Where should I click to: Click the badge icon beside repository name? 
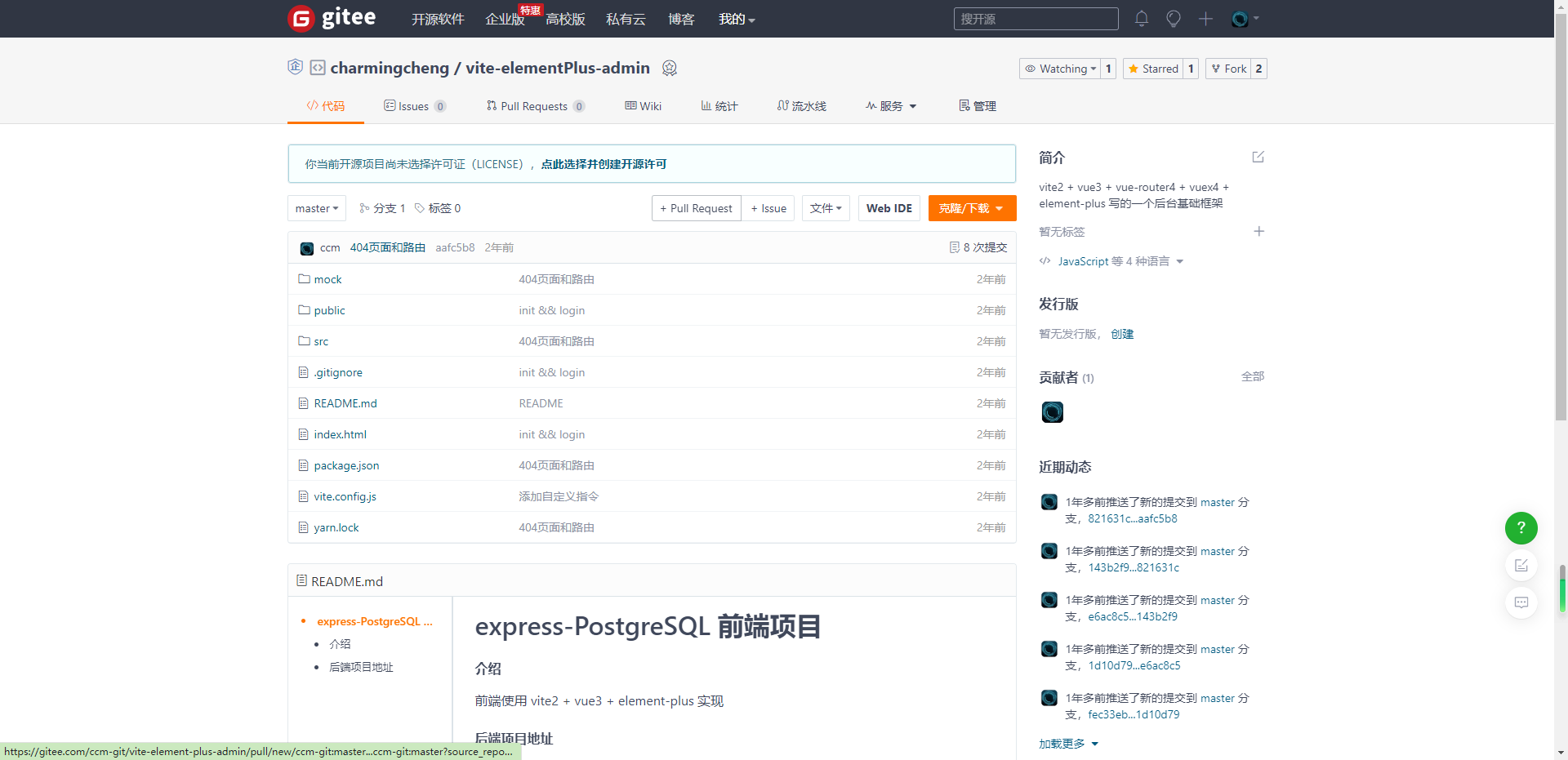click(670, 69)
